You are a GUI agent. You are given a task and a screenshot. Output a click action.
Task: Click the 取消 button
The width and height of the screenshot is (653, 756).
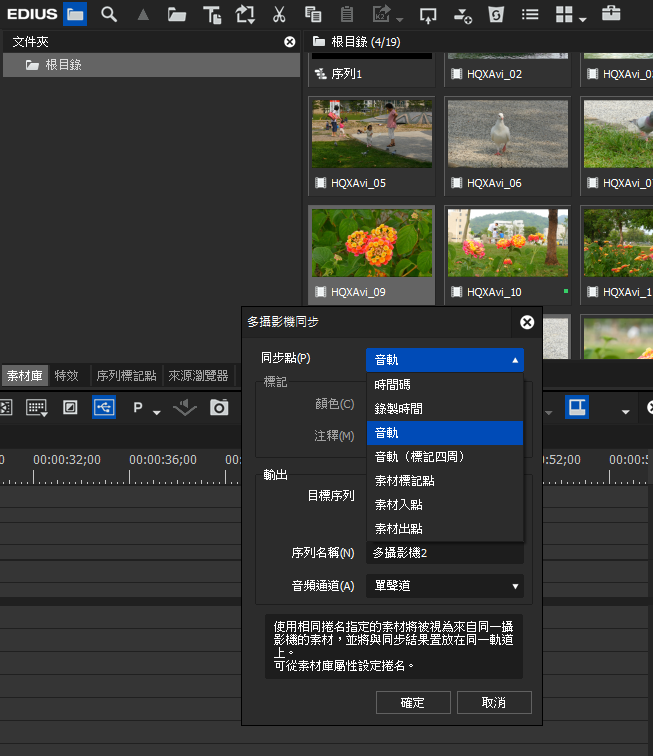[494, 702]
